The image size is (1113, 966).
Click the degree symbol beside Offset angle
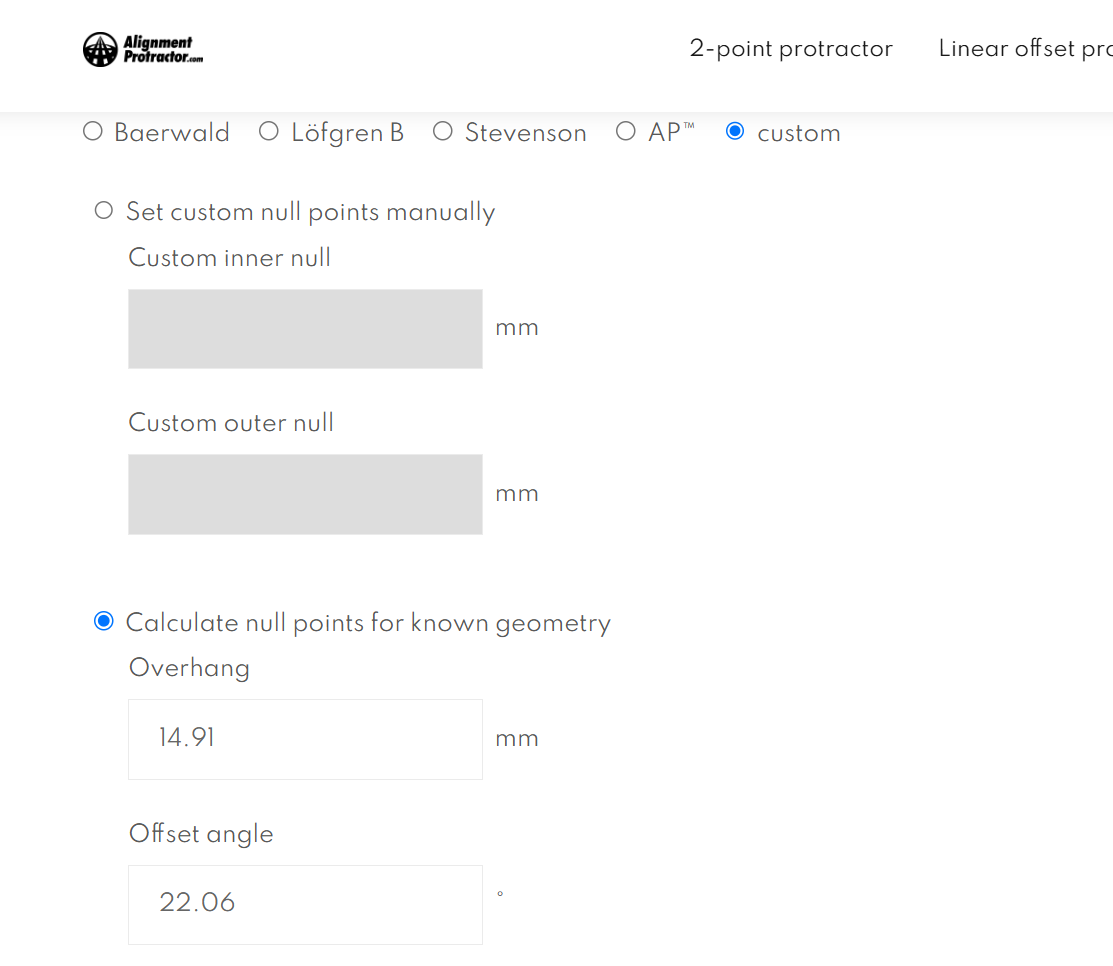coord(500,893)
